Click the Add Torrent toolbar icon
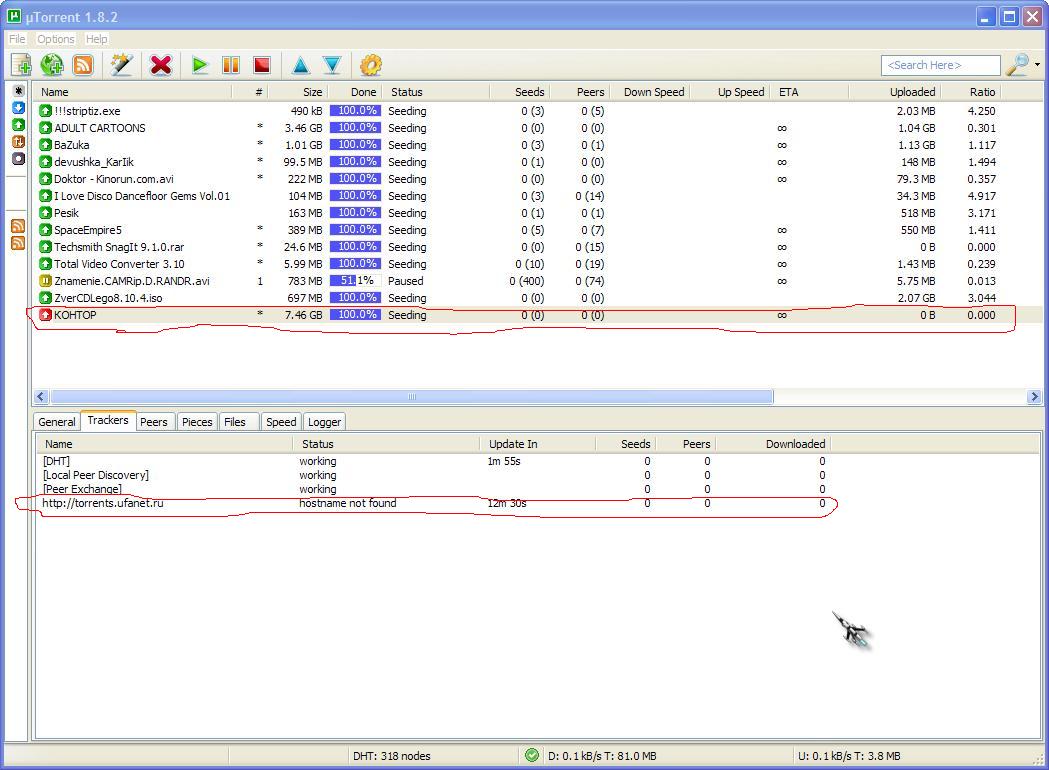The width and height of the screenshot is (1049, 770). click(x=21, y=65)
